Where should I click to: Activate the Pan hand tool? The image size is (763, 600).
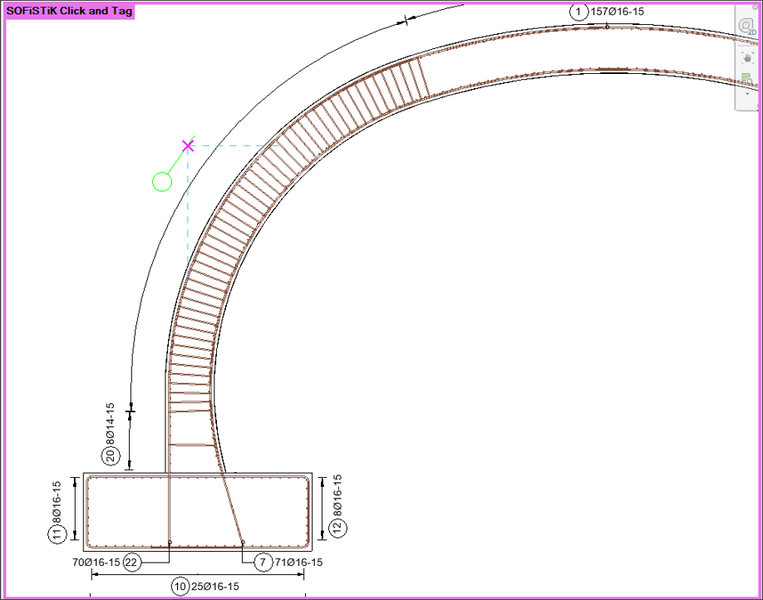(x=747, y=57)
